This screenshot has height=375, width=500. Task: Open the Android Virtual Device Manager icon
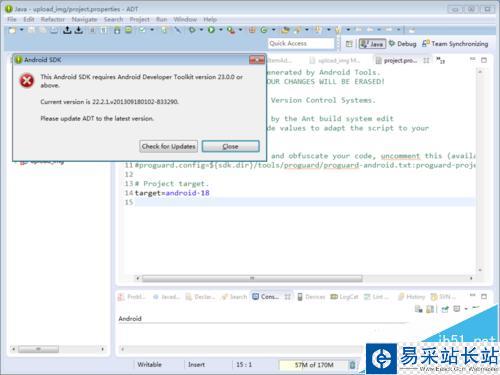[x=128, y=30]
